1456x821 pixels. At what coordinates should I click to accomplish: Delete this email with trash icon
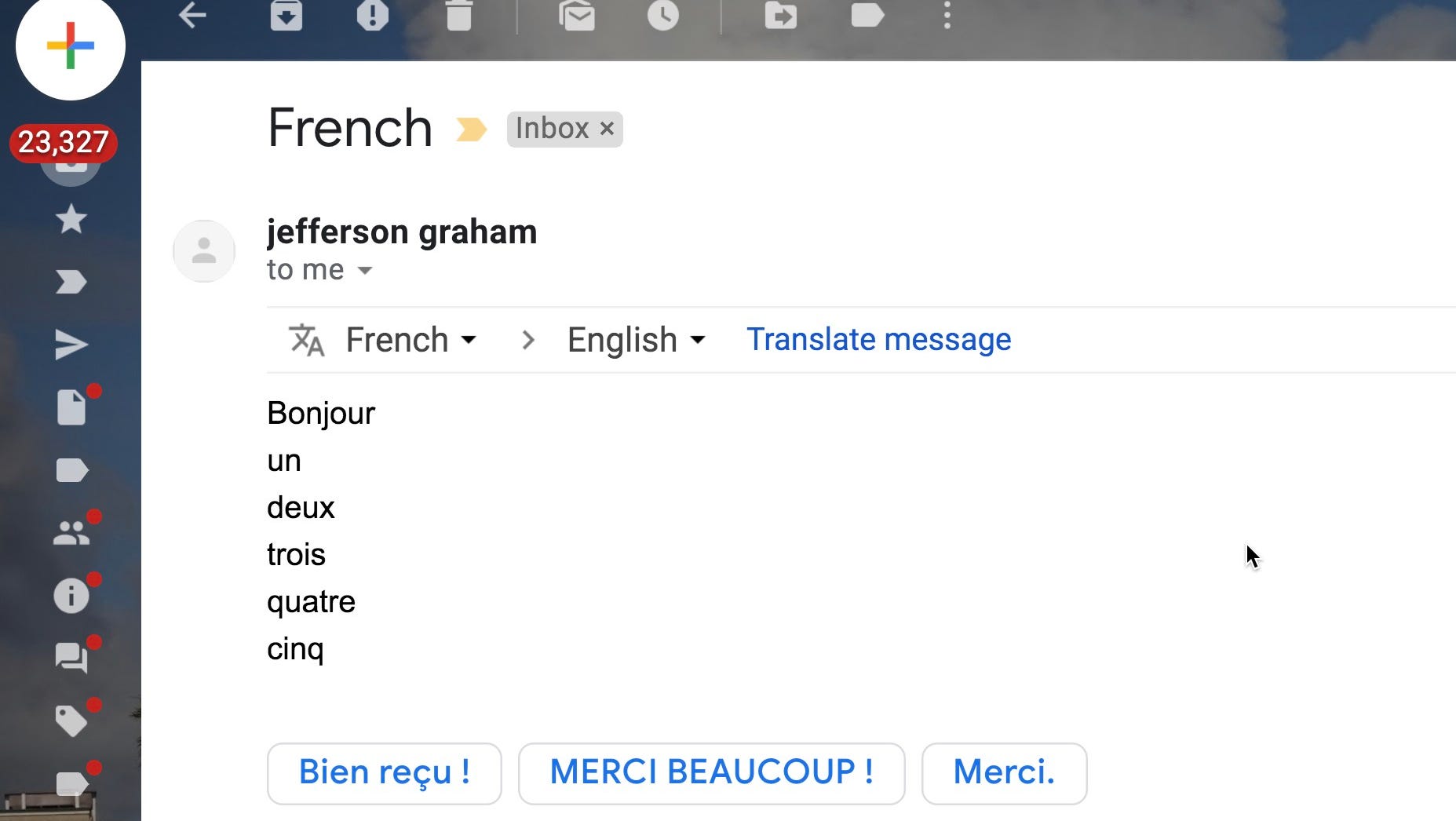(x=459, y=15)
